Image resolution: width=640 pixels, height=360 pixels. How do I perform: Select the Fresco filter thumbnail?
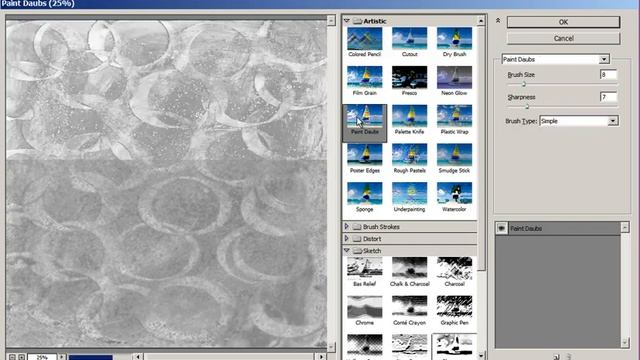[409, 78]
